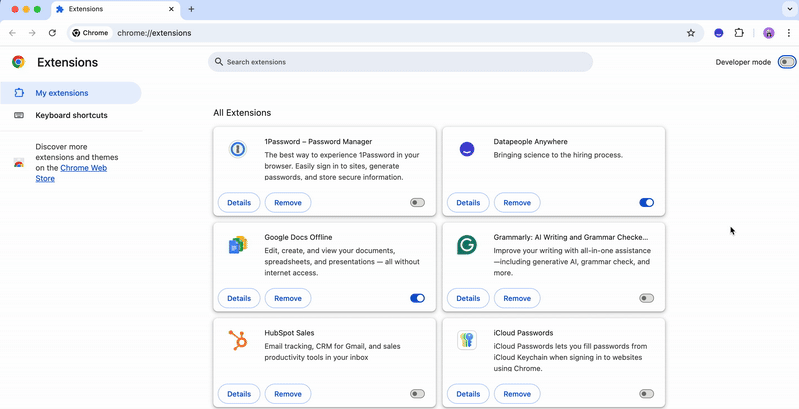Viewport: 799px width, 409px height.
Task: Click the All Extensions heading
Action: click(x=242, y=113)
